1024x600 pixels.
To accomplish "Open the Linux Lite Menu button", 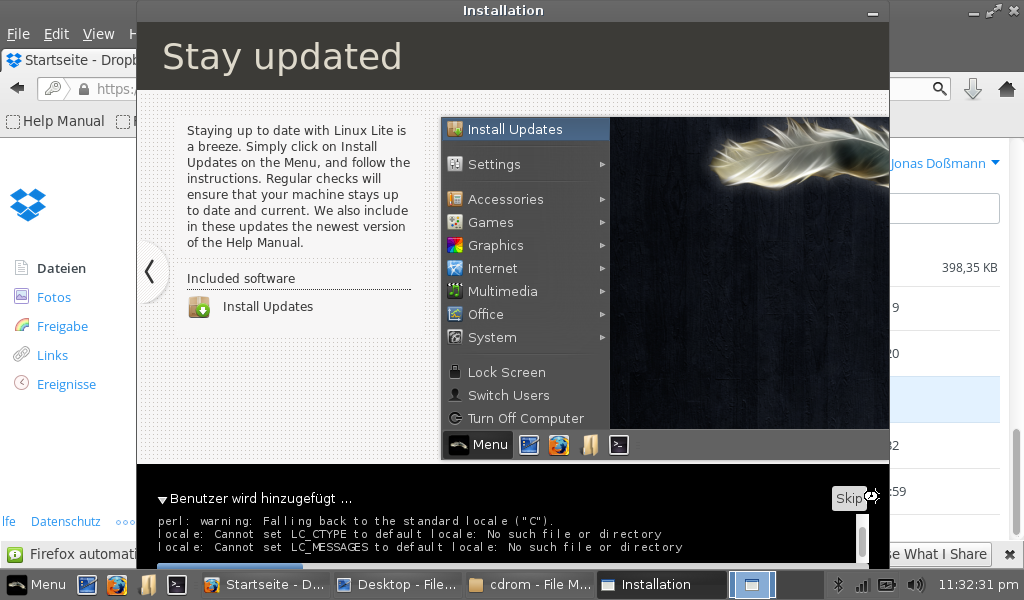I will tap(37, 585).
